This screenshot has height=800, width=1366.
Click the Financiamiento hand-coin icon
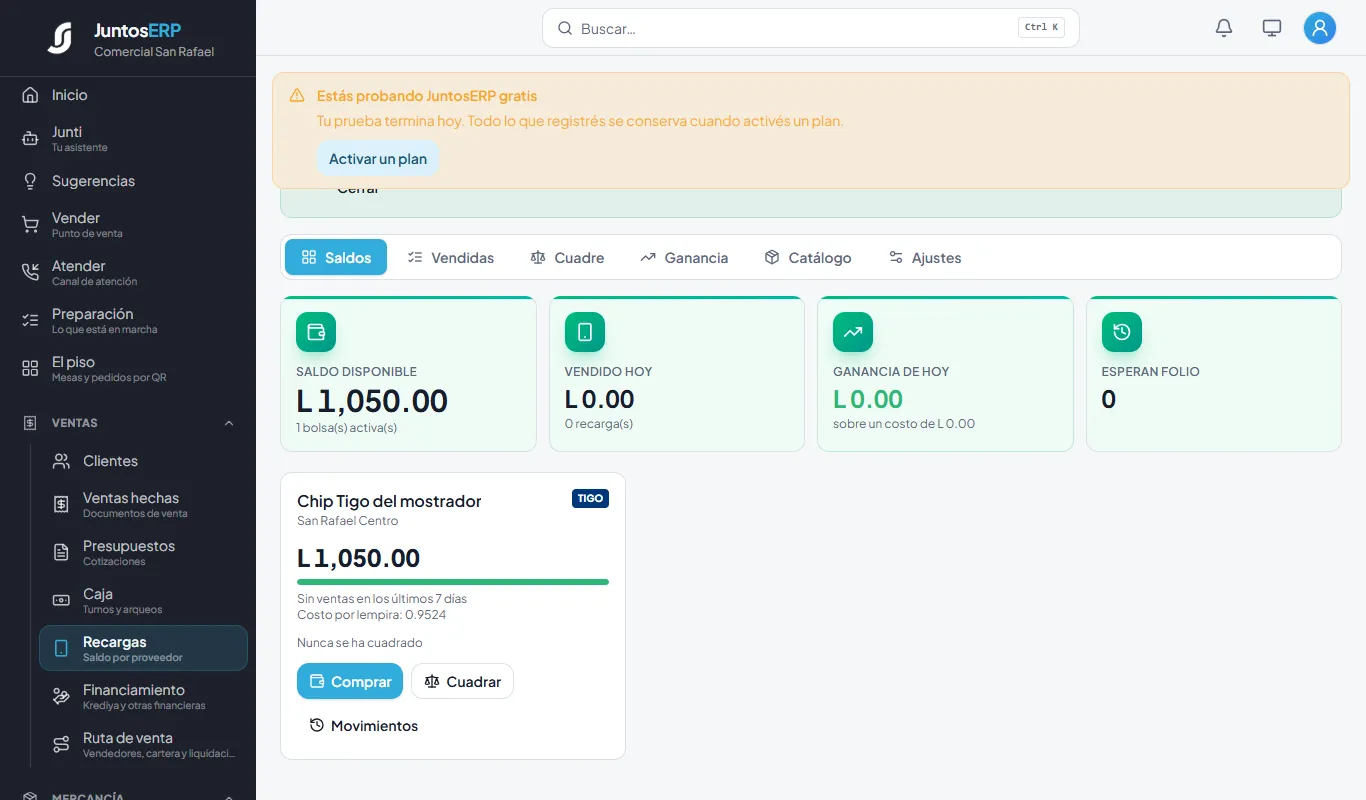tap(61, 697)
